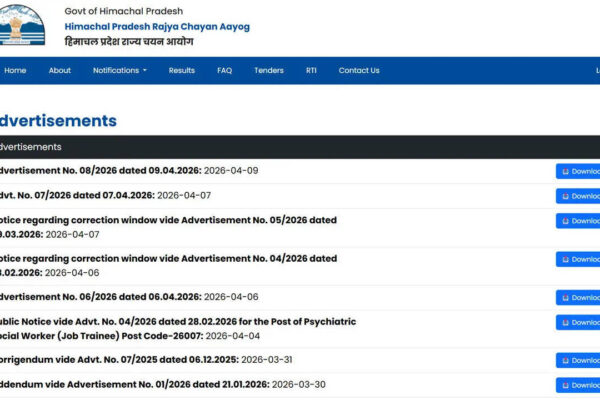
Task: Open the Contact Us page
Action: click(x=359, y=70)
